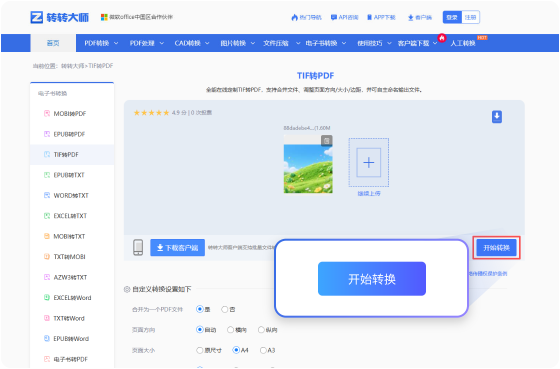Choose A4 for 页面大小
Image resolution: width=560 pixels, height=369 pixels.
[236, 350]
